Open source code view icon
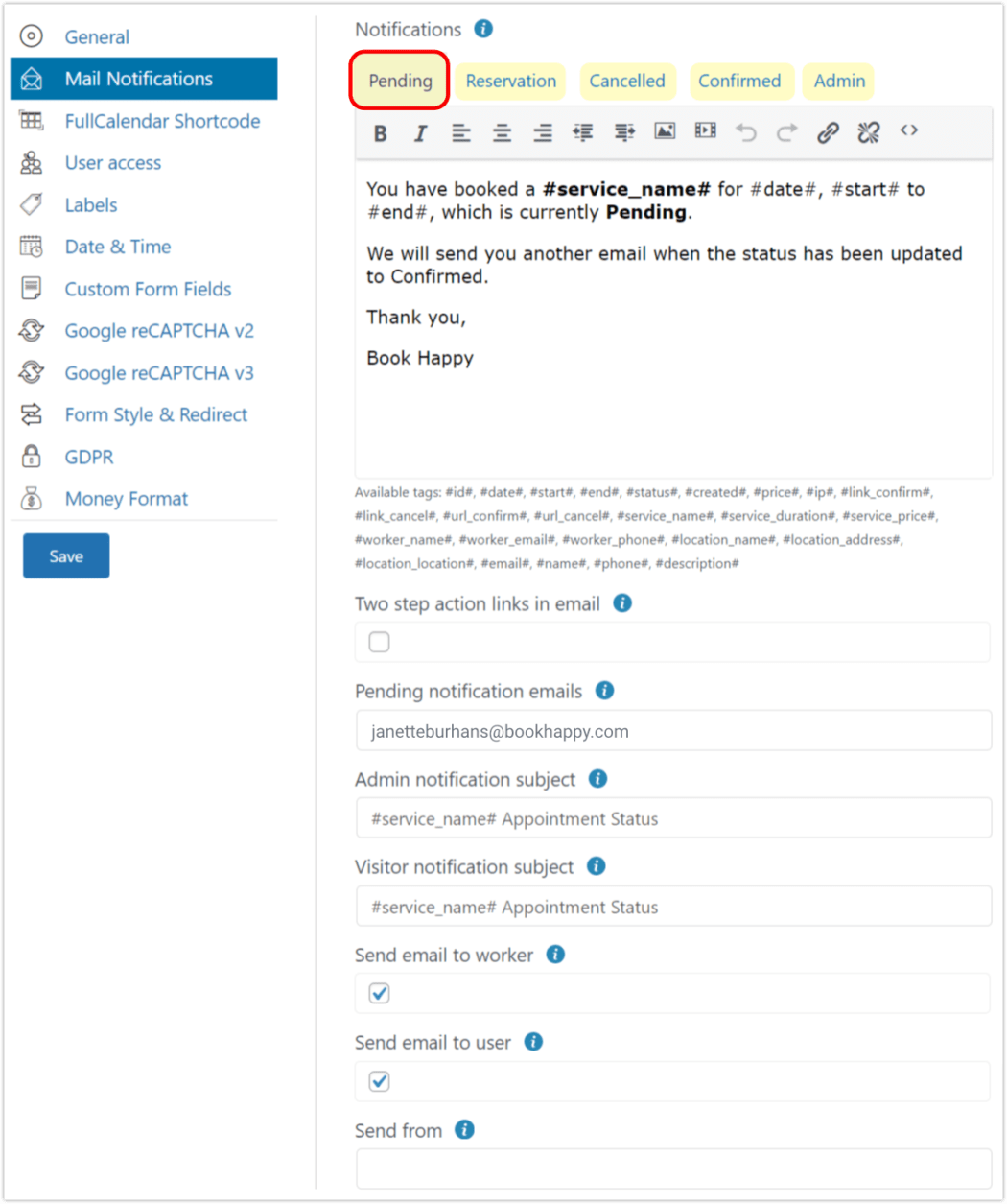 click(x=909, y=130)
